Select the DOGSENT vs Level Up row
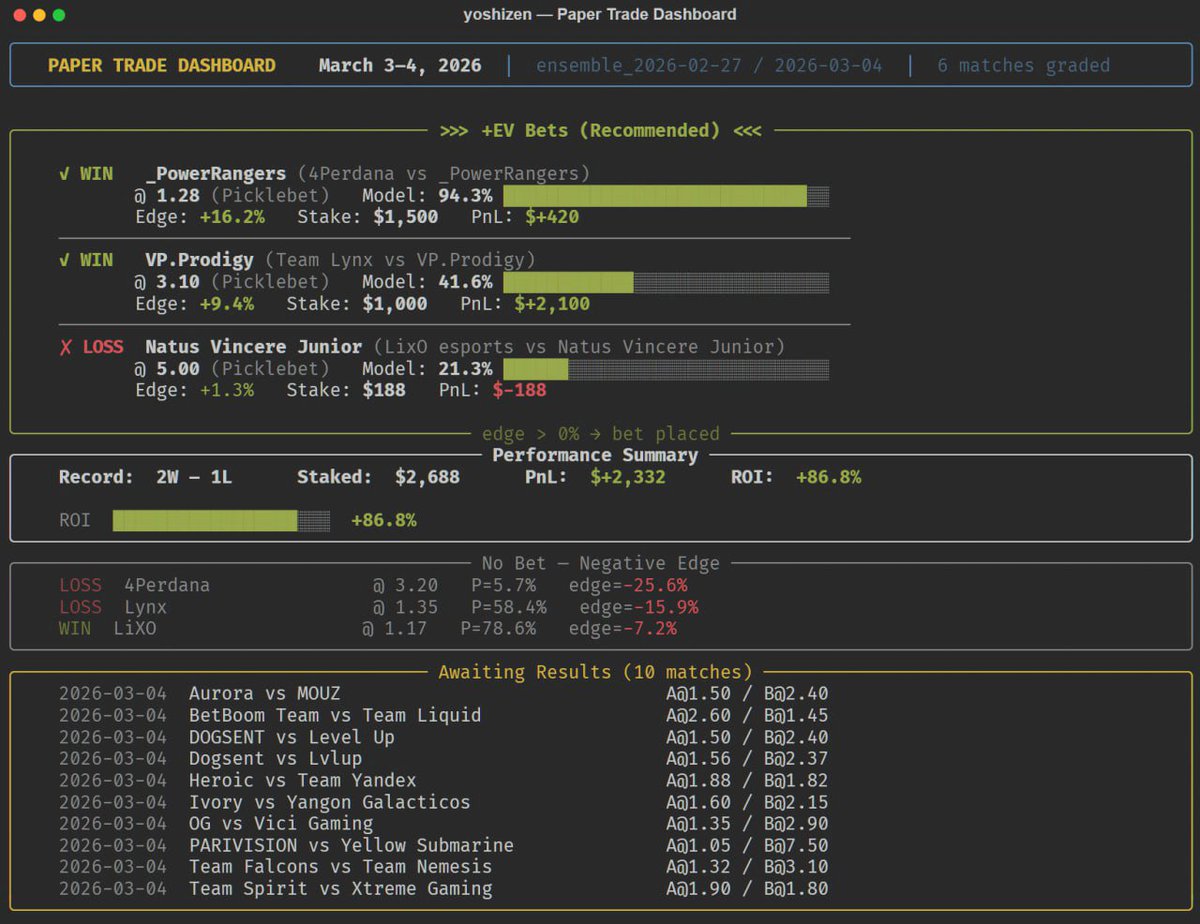 pos(443,737)
